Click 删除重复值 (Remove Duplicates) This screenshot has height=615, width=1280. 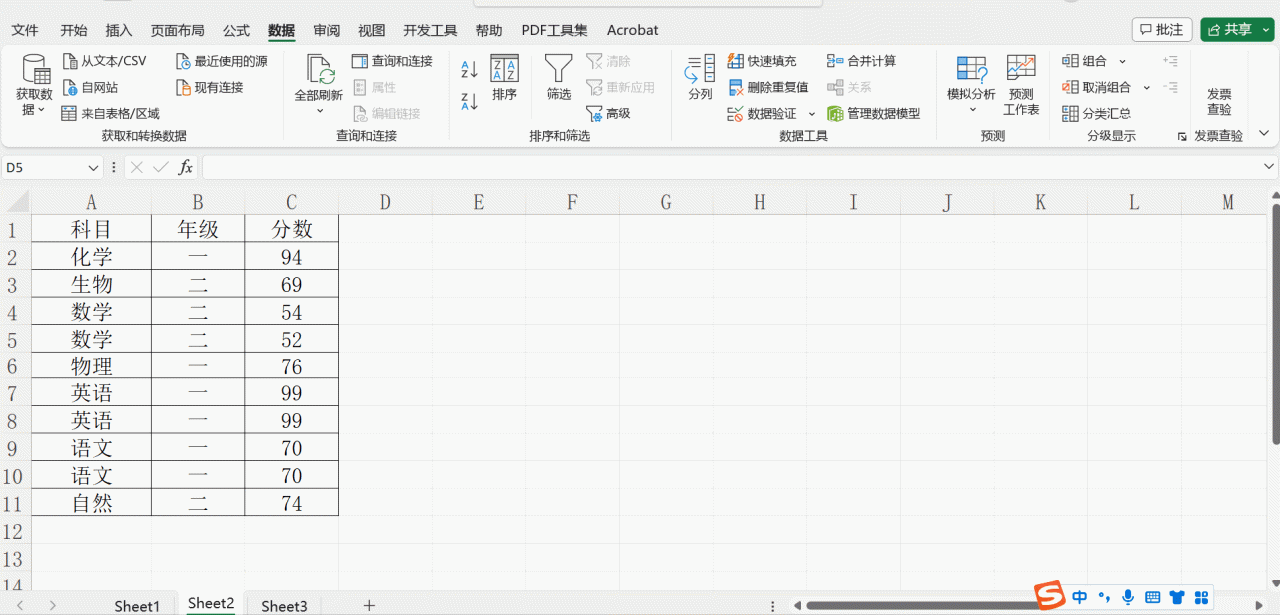[767, 87]
